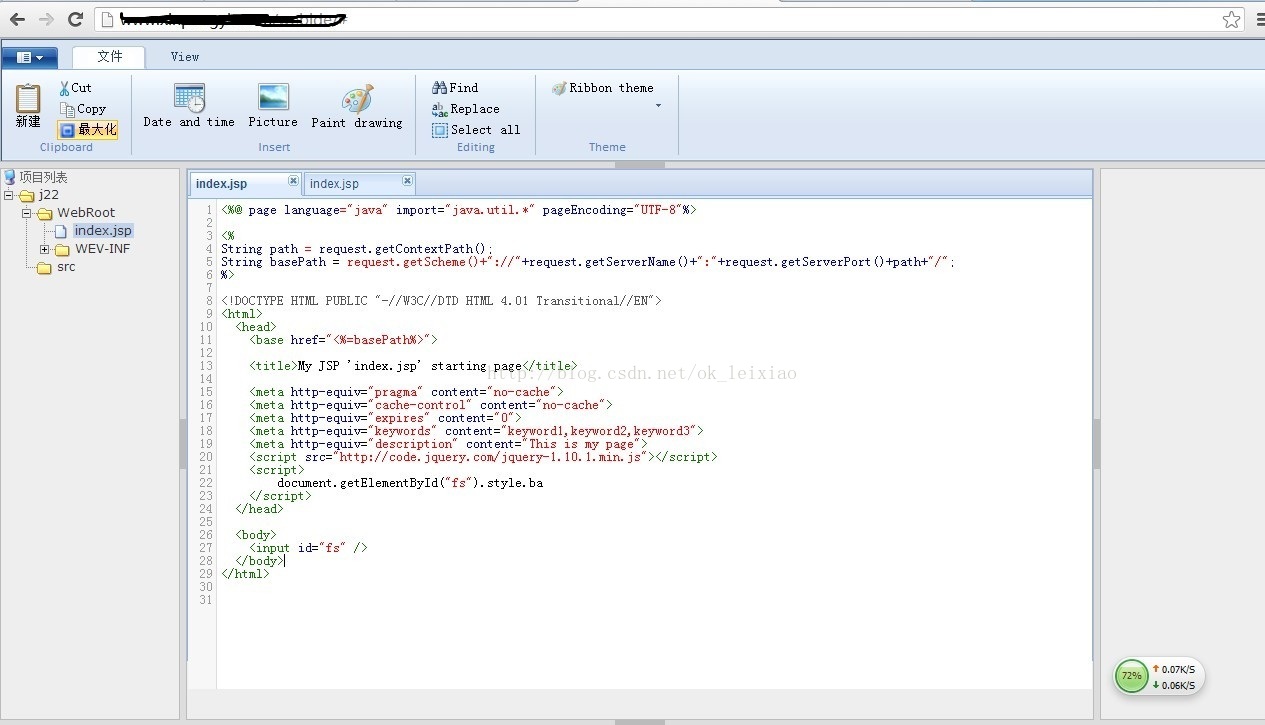Image resolution: width=1265 pixels, height=725 pixels.
Task: Click the src folder icon
Action: click(x=44, y=267)
